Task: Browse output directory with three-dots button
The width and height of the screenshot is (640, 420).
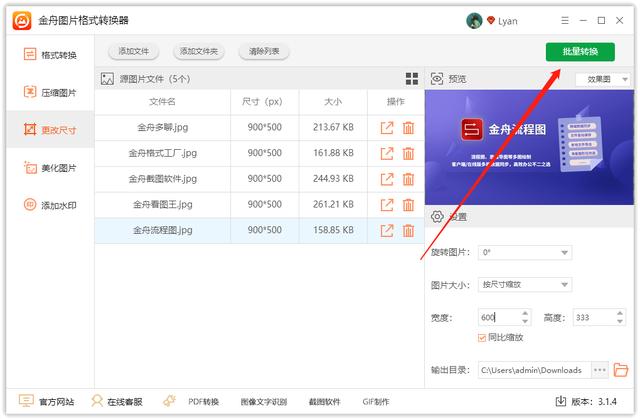Action: pyautogui.click(x=600, y=370)
